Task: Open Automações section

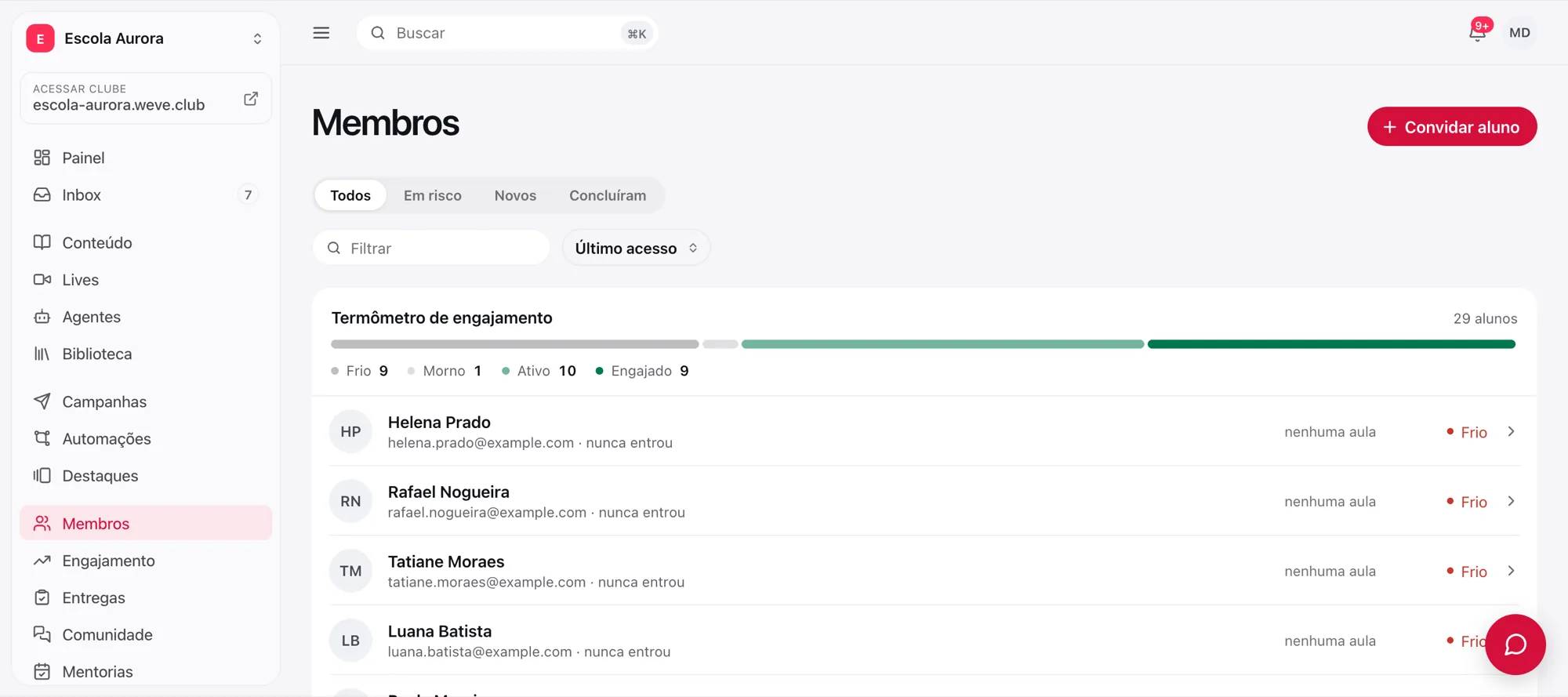Action: click(x=146, y=438)
